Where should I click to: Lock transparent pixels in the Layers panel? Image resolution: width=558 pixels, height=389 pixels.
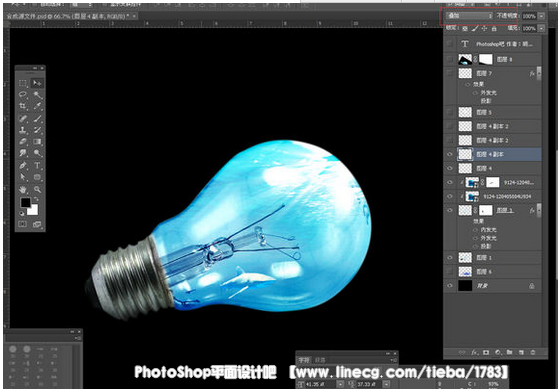[x=465, y=28]
